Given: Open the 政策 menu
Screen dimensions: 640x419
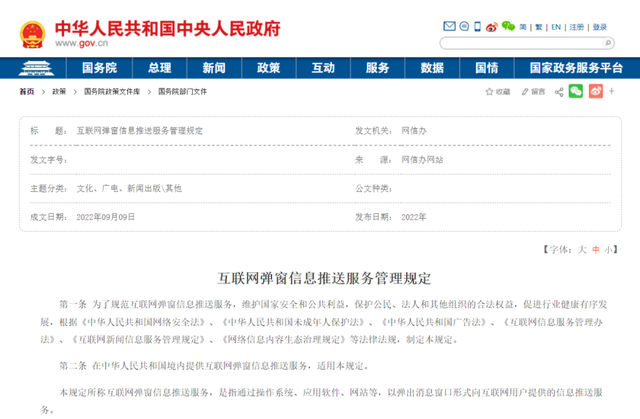Looking at the screenshot, I should click(269, 68).
